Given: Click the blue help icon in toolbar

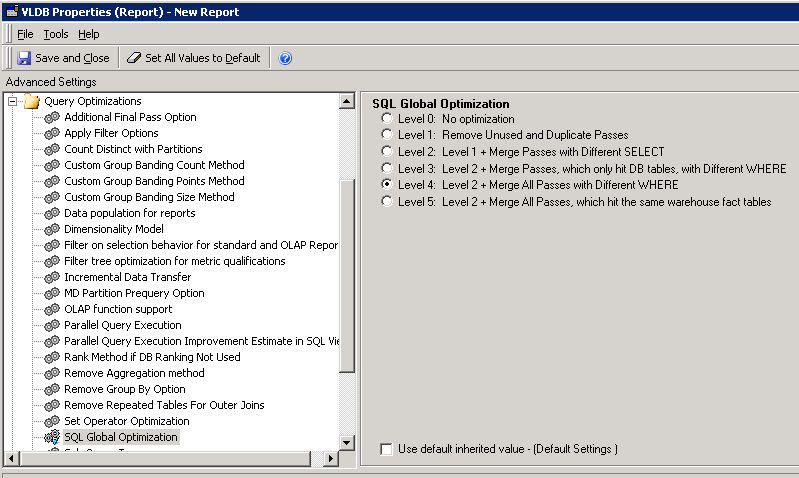Looking at the screenshot, I should [285, 58].
